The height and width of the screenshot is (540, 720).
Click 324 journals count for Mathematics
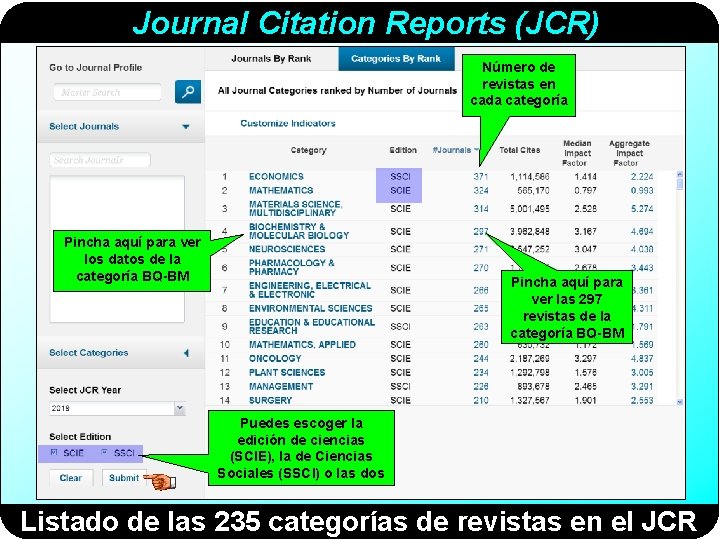[x=481, y=190]
